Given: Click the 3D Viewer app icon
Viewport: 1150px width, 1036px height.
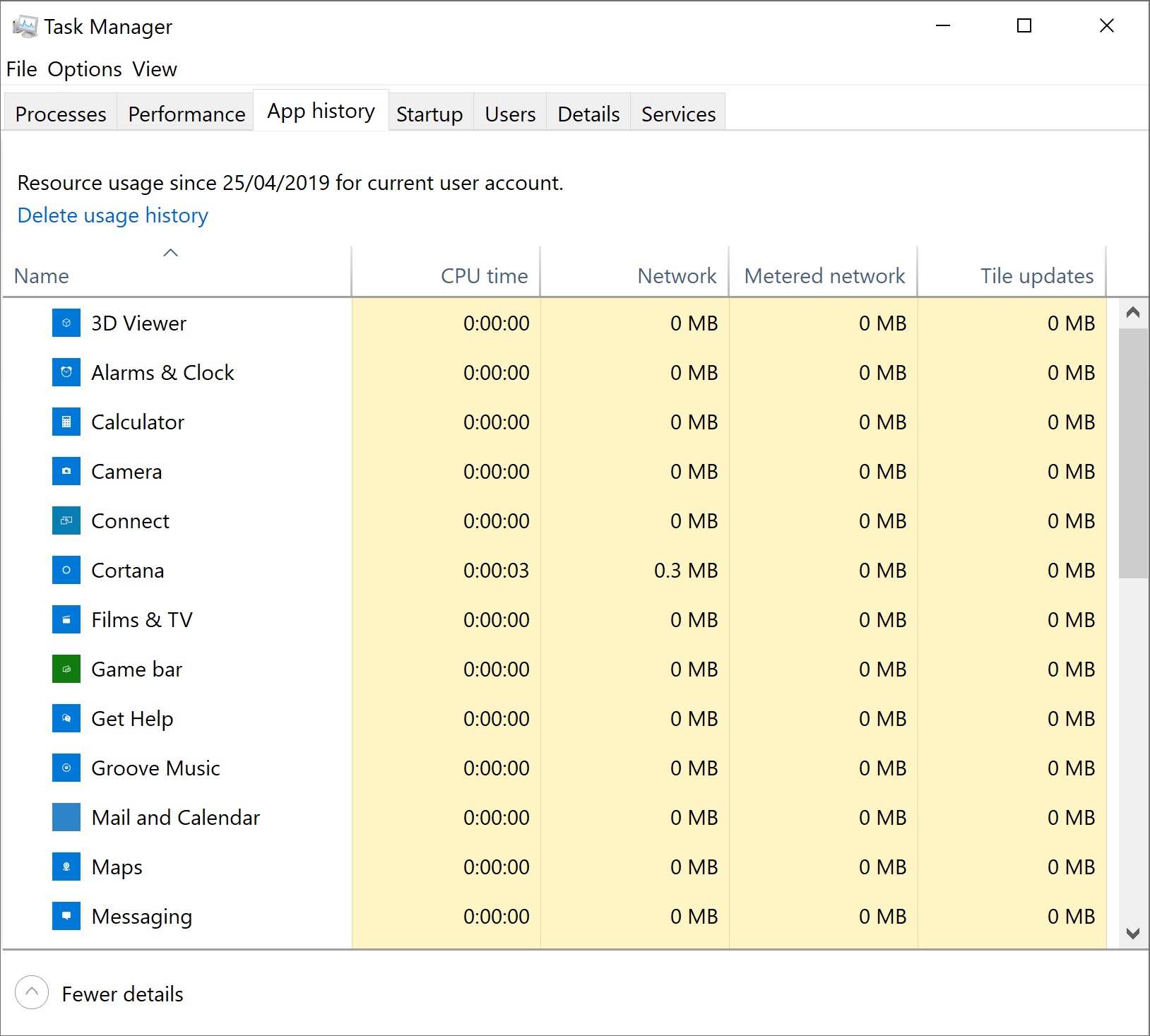Looking at the screenshot, I should click(66, 323).
